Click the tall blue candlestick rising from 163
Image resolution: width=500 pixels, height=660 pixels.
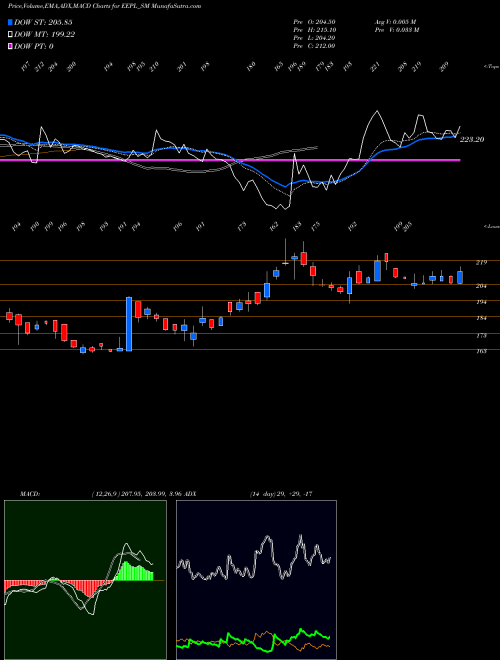coord(129,324)
